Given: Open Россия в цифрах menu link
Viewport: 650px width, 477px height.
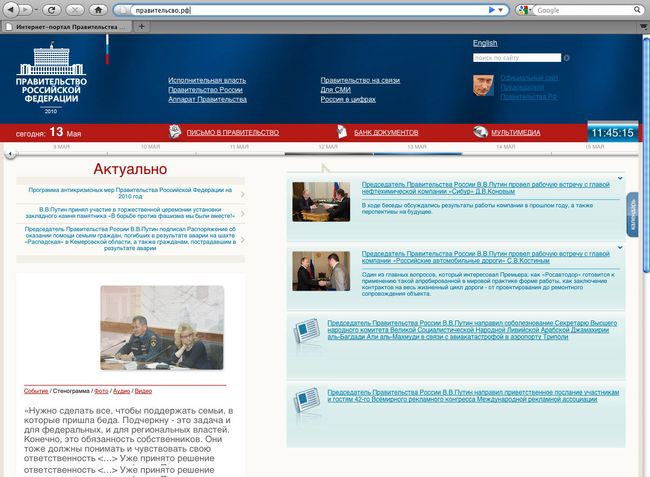Looking at the screenshot, I should click(348, 99).
